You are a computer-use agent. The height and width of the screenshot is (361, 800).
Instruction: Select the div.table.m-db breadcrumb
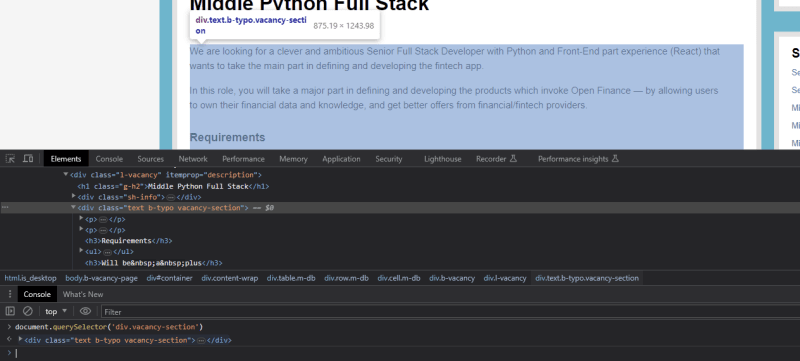point(291,278)
